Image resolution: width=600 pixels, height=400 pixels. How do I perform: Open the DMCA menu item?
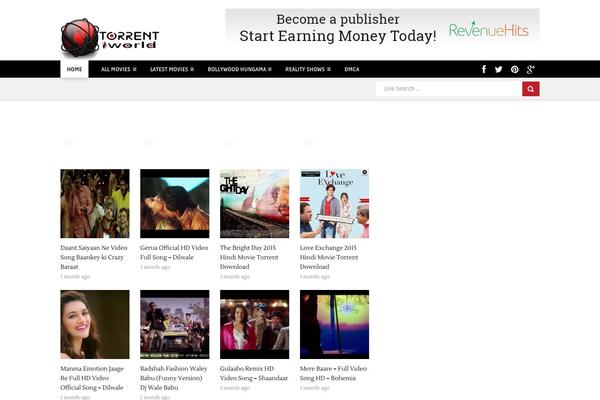(x=352, y=69)
